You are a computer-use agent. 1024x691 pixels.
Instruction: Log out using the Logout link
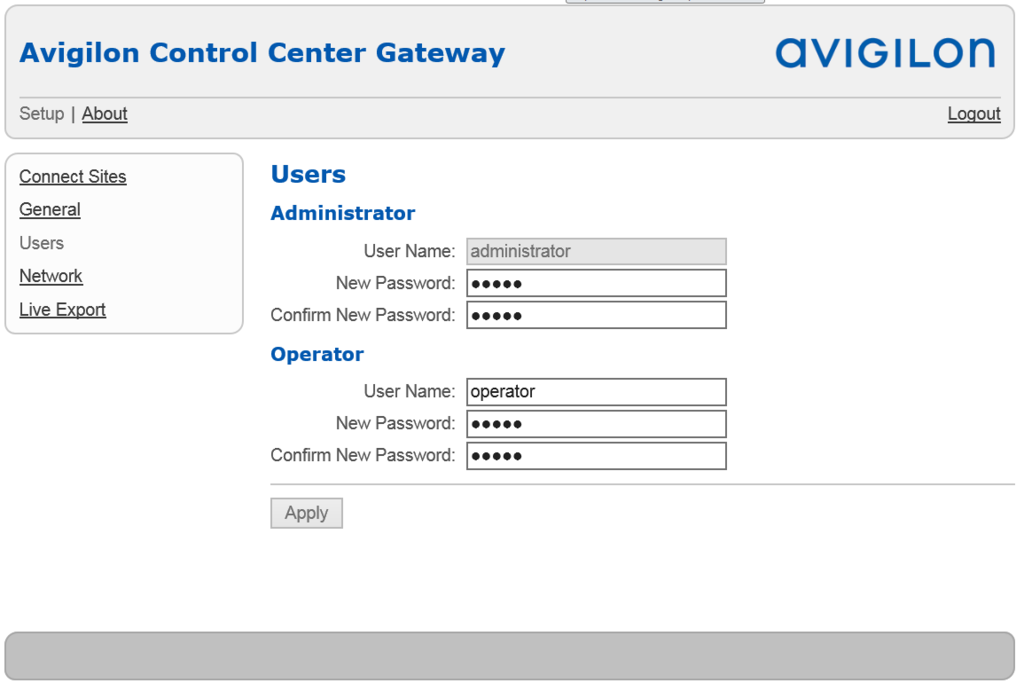tap(974, 114)
